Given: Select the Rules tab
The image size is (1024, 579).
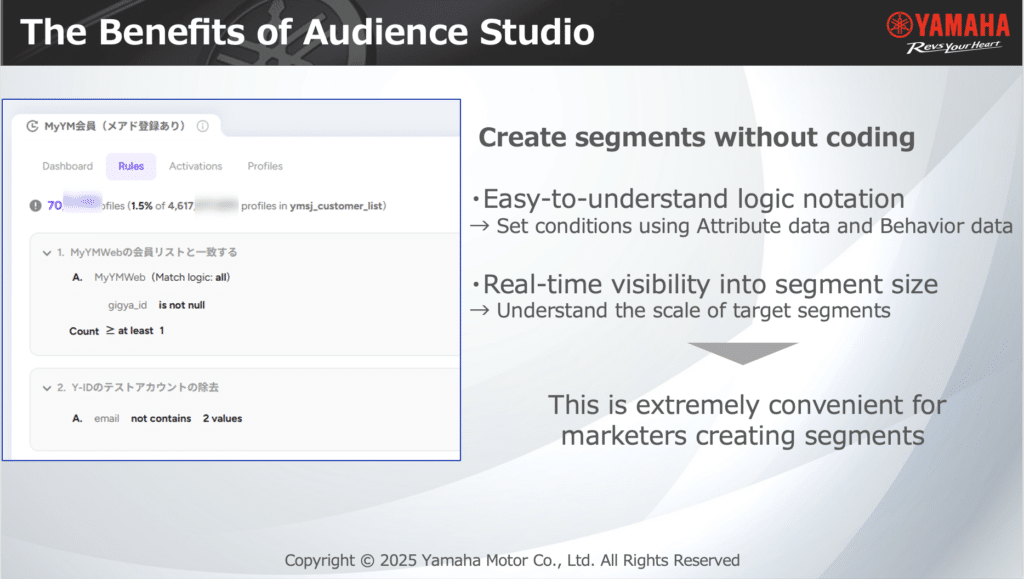Looking at the screenshot, I should click(x=131, y=166).
